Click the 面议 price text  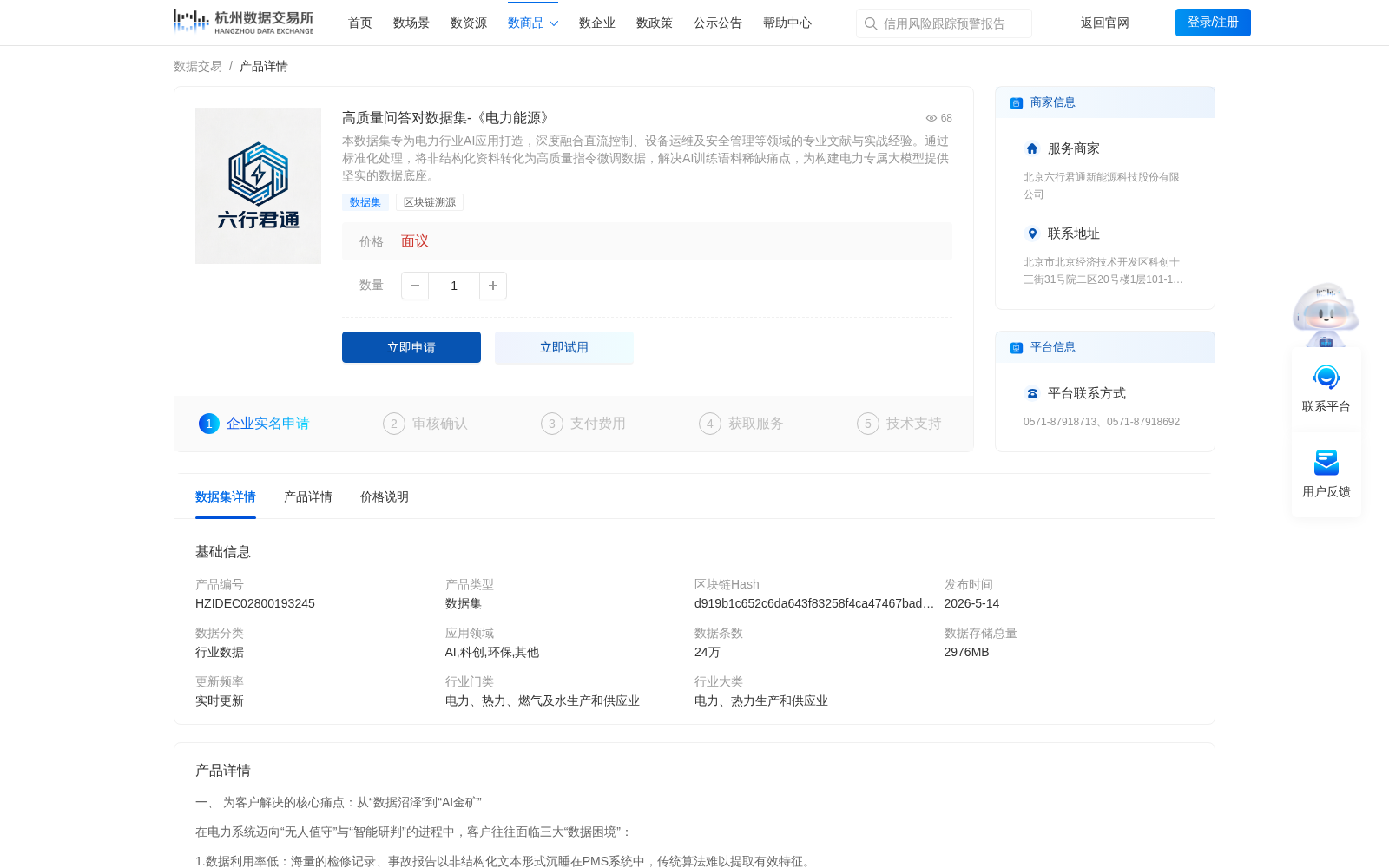pyautogui.click(x=415, y=241)
